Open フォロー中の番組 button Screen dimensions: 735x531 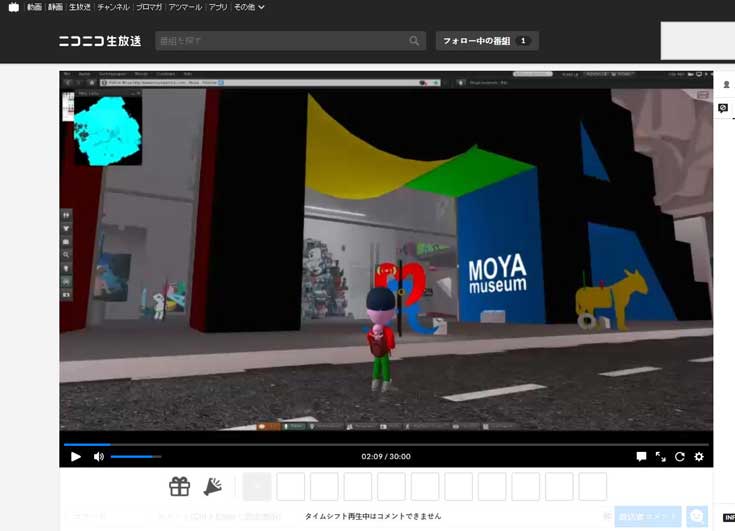487,41
